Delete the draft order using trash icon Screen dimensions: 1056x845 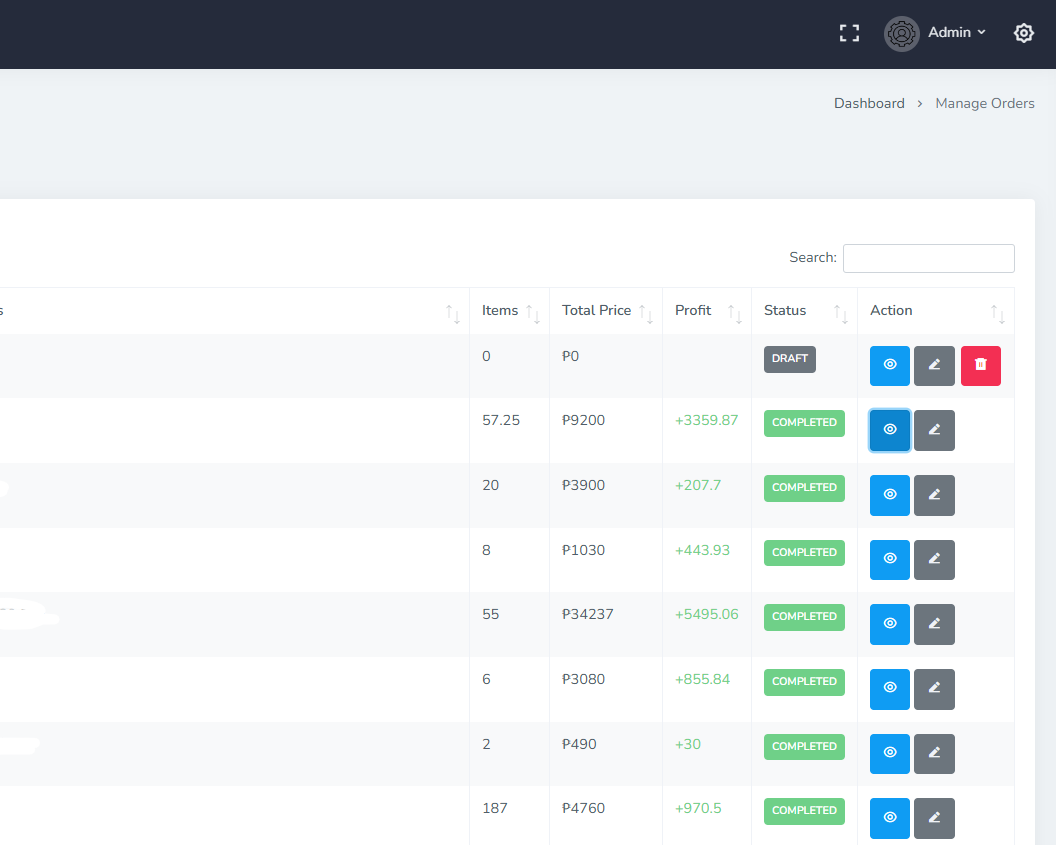point(980,365)
